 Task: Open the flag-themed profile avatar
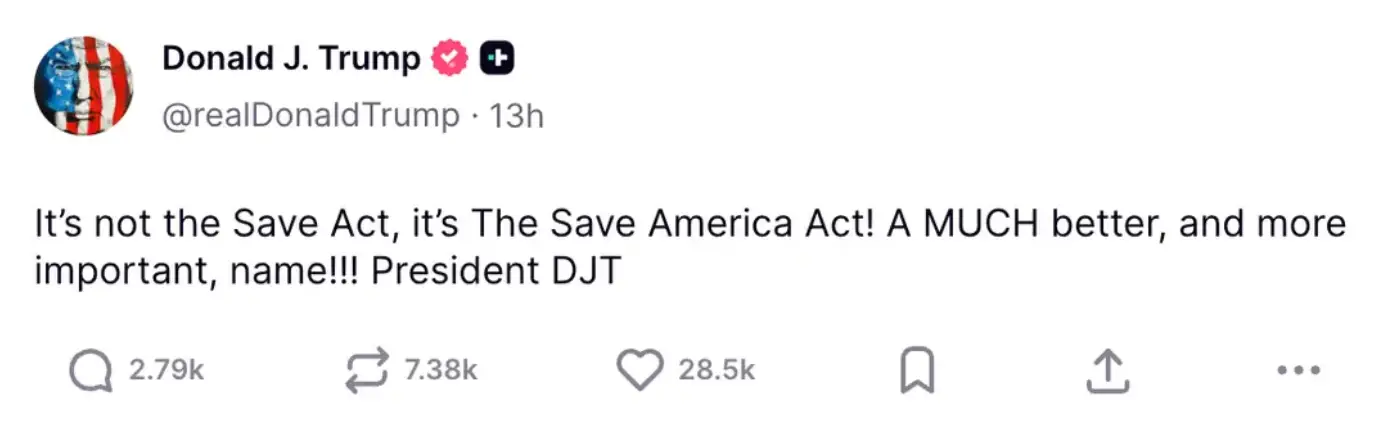[x=84, y=86]
